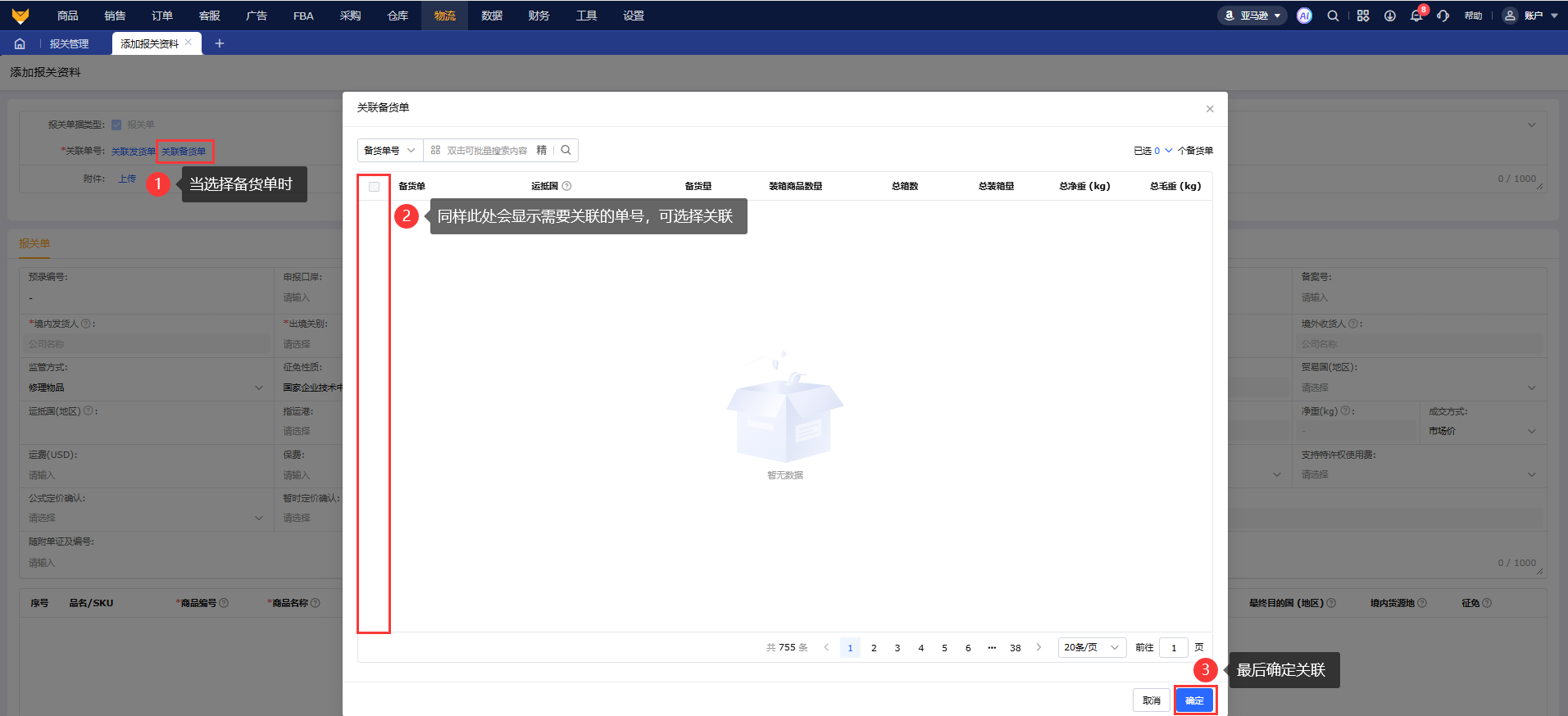This screenshot has height=716, width=1568.
Task: Switch to the 报关管理 tab
Action: (69, 43)
